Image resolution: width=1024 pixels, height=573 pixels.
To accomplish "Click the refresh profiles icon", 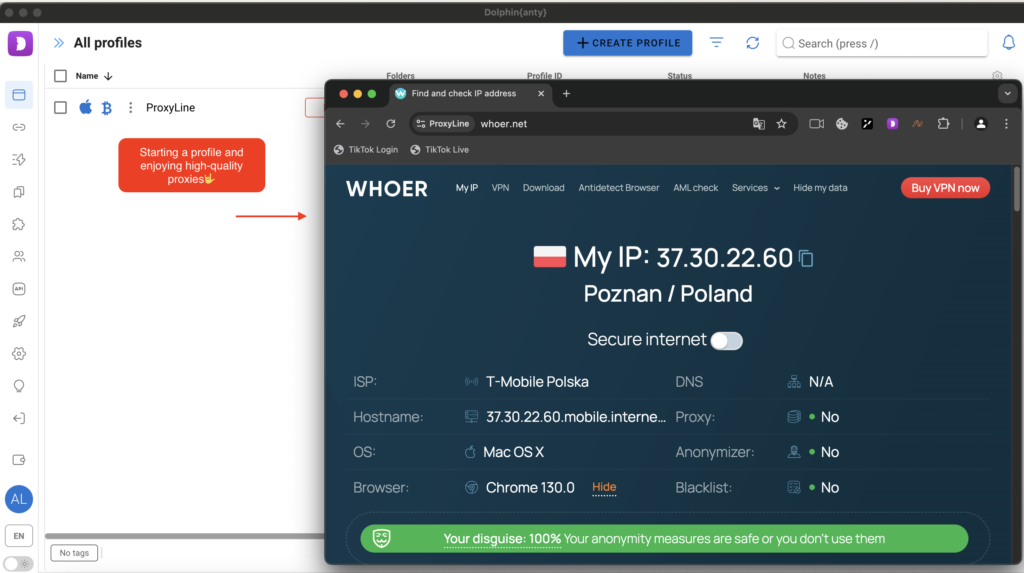I will [753, 43].
